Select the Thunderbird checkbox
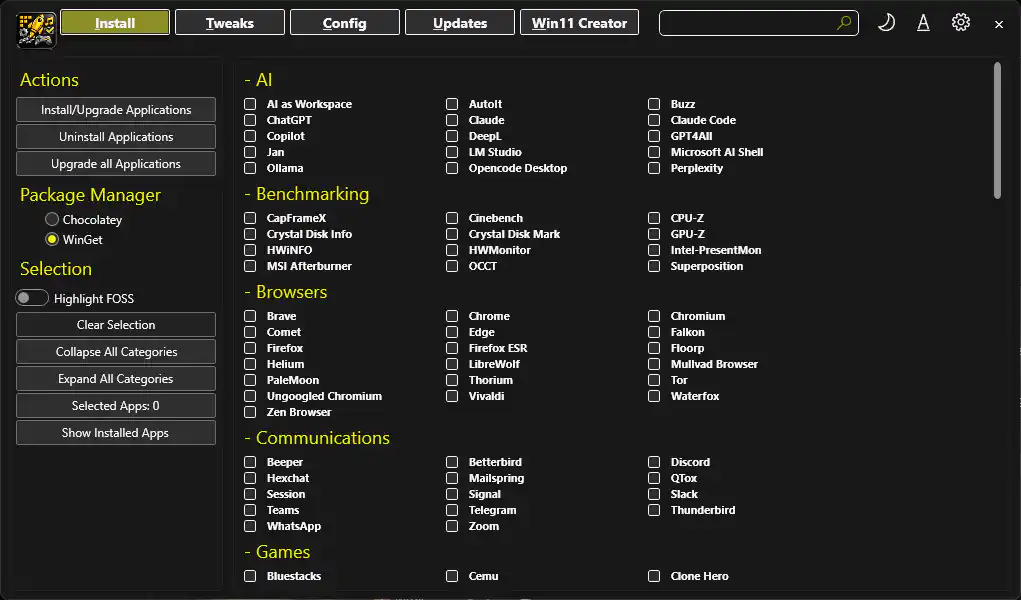The image size is (1021, 600). [654, 510]
